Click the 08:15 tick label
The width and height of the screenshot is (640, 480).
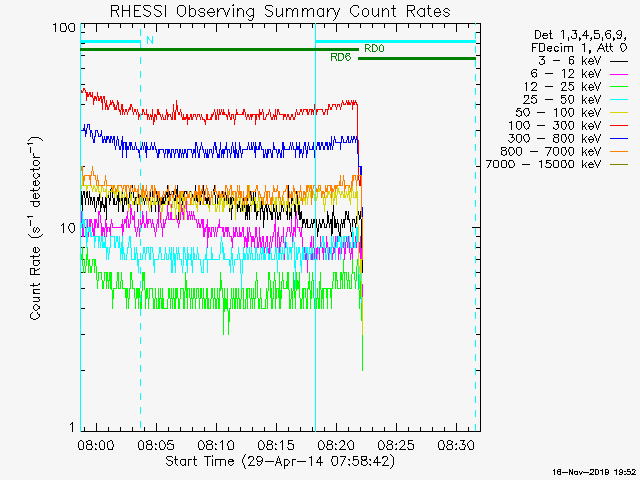[x=276, y=445]
